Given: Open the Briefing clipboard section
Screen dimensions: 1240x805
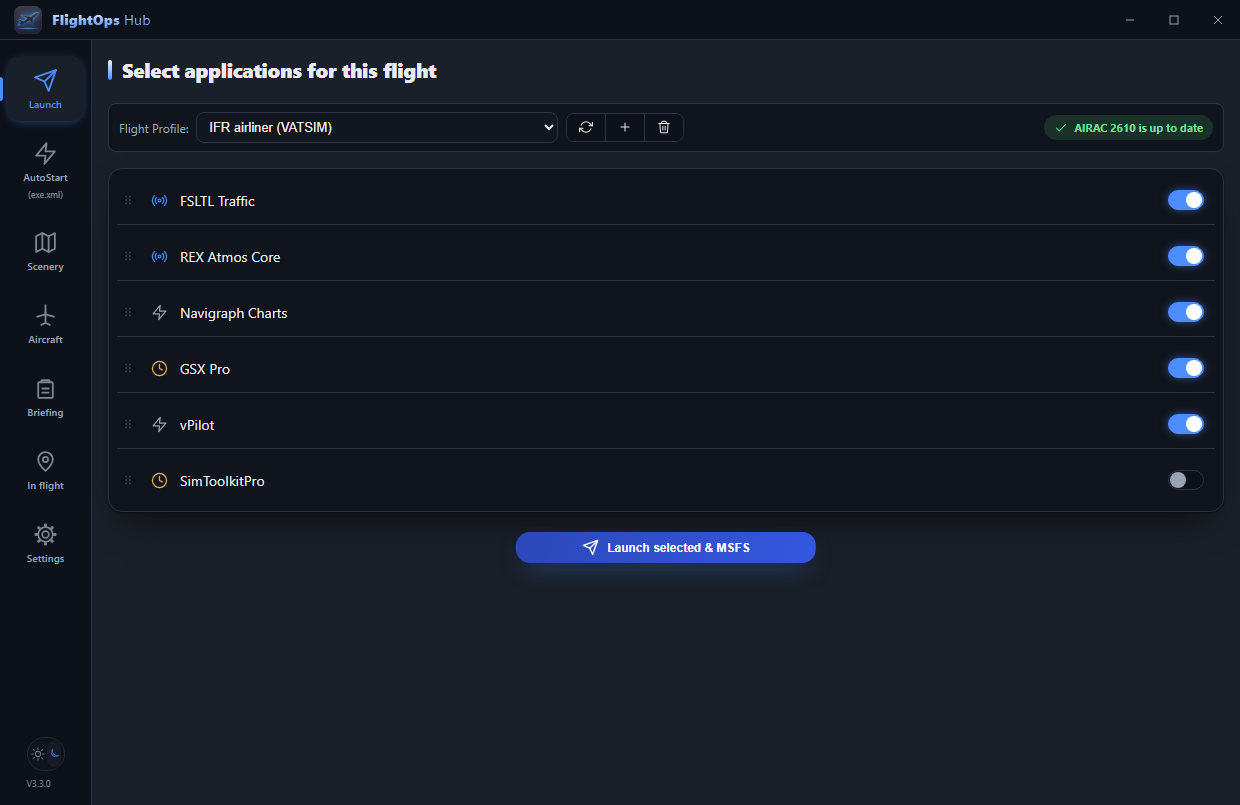Looking at the screenshot, I should pos(45,397).
